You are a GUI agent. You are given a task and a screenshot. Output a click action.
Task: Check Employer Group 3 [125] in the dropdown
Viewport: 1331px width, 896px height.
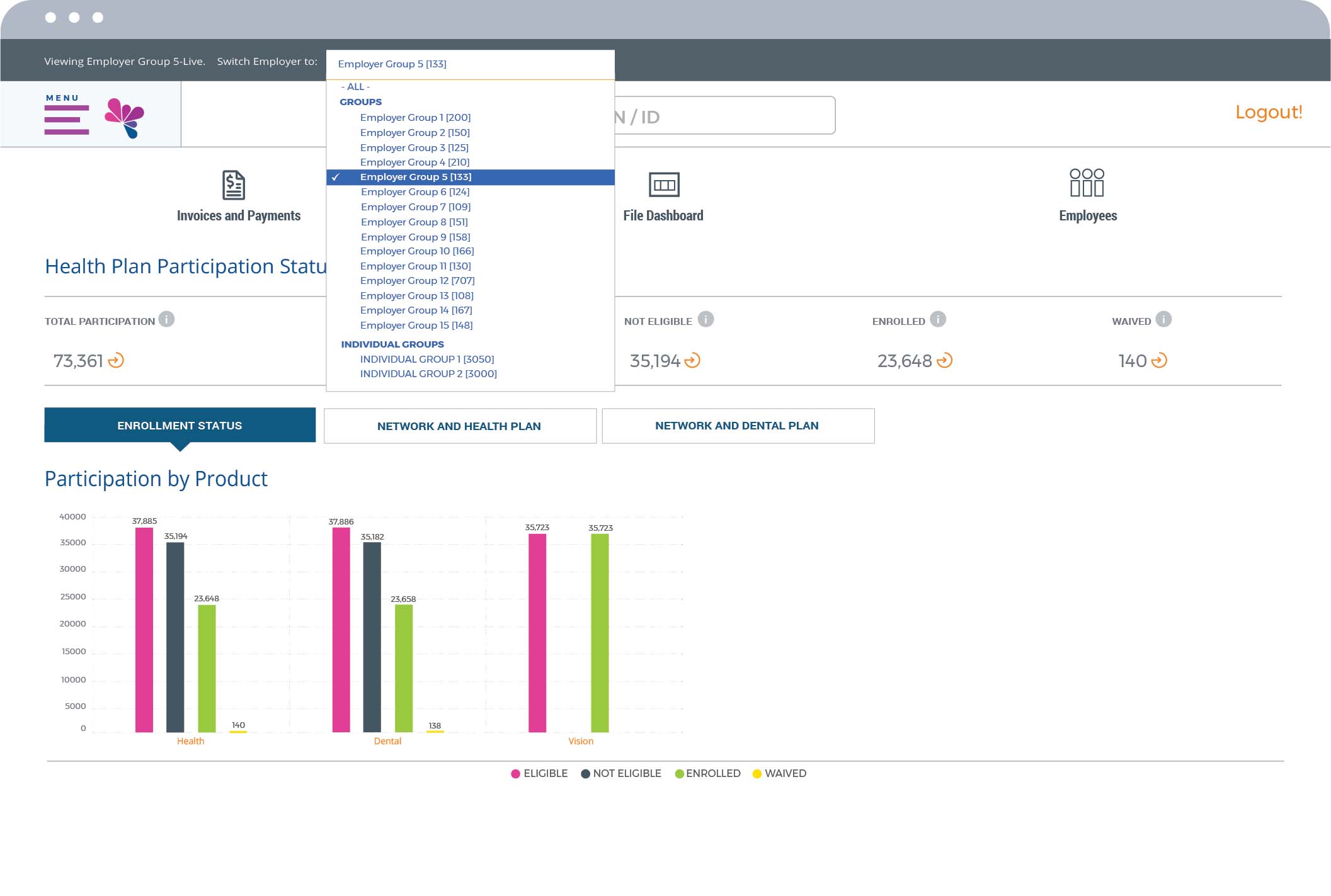tap(413, 147)
